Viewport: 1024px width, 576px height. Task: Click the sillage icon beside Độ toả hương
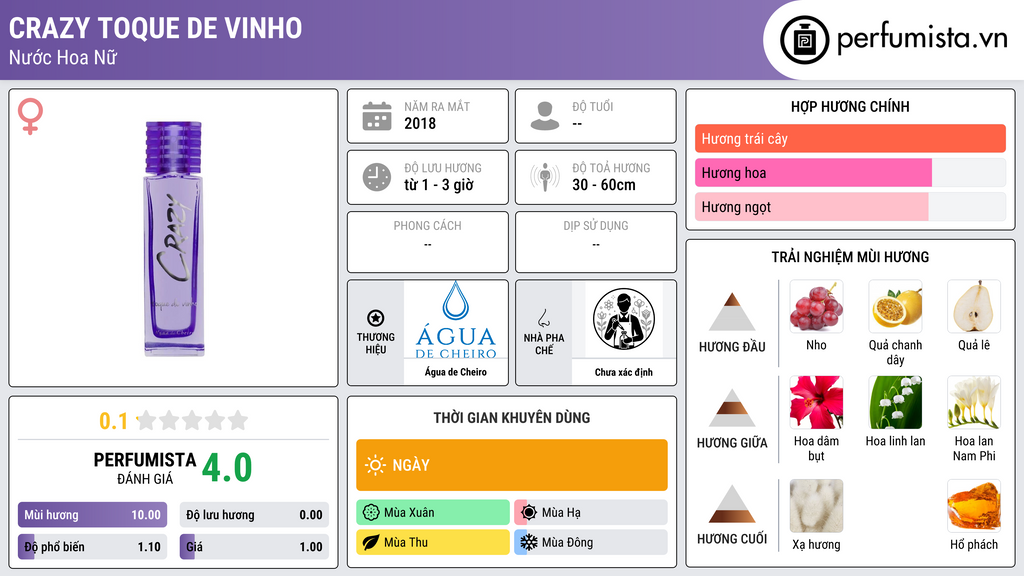(545, 177)
